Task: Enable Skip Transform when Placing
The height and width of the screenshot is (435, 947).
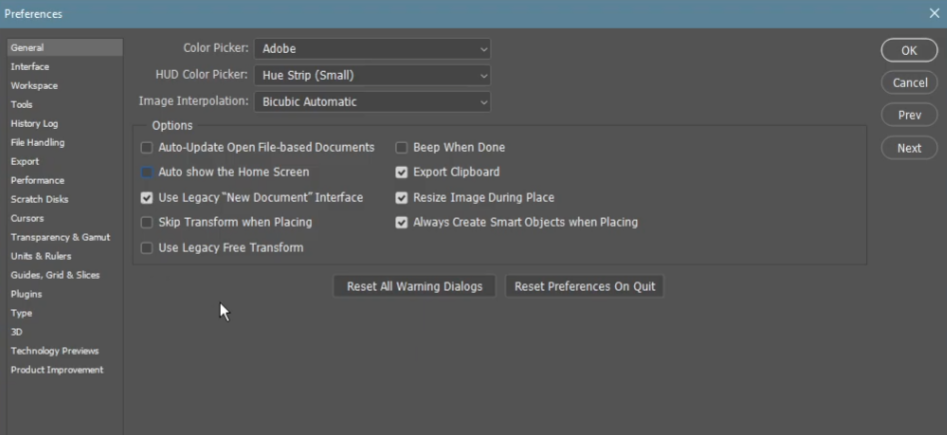Action: [147, 222]
